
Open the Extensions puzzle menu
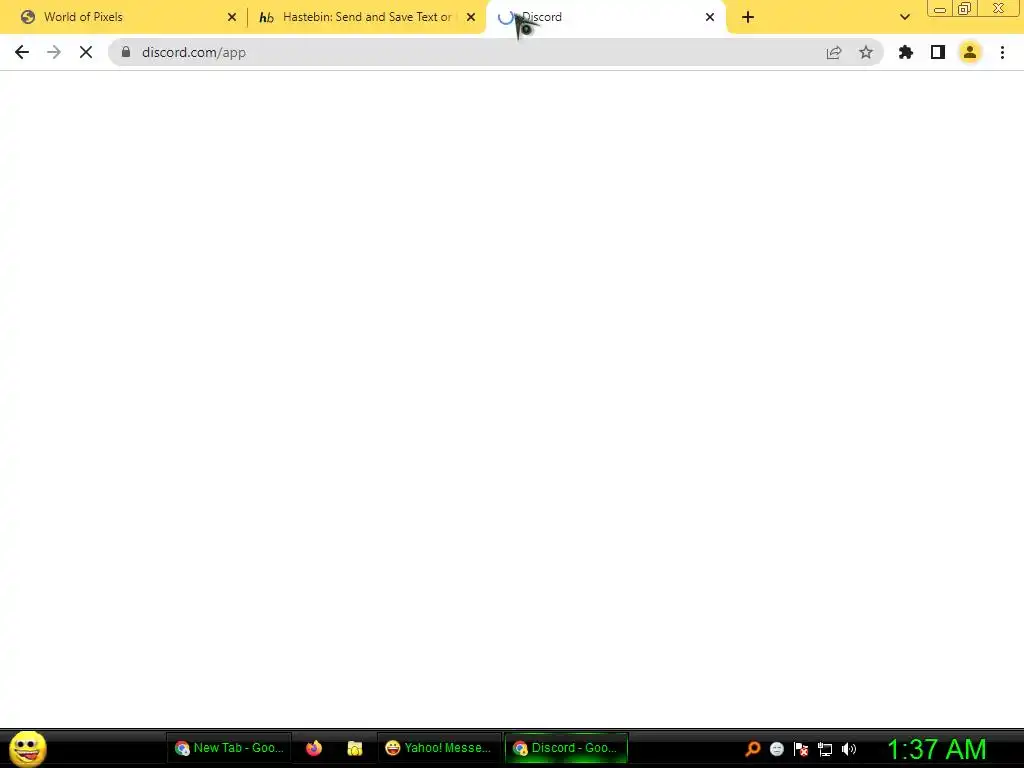[906, 52]
